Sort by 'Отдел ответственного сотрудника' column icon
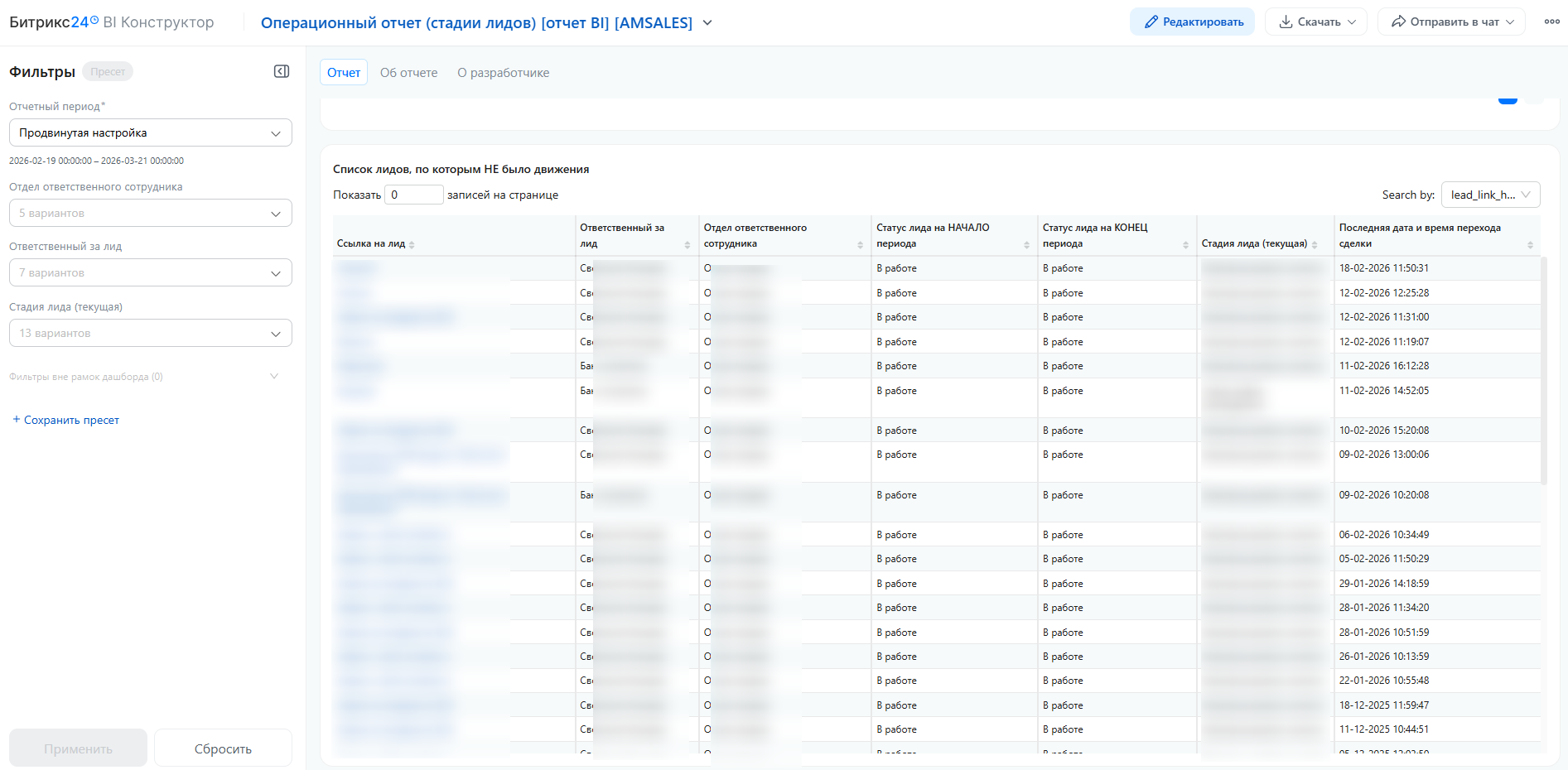The image size is (1568, 770). 860,245
